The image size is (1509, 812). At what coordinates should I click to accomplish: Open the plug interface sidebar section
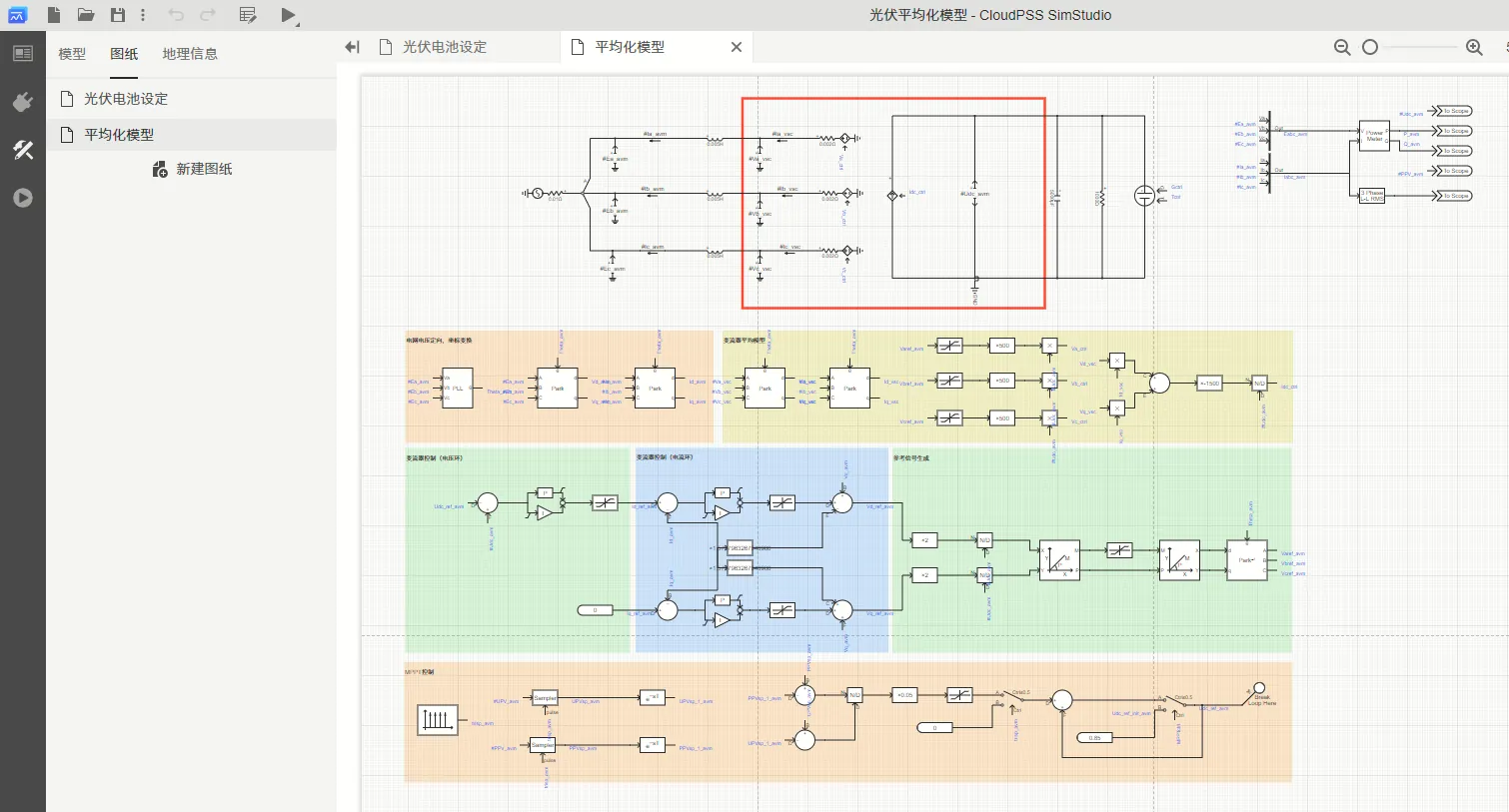23,102
